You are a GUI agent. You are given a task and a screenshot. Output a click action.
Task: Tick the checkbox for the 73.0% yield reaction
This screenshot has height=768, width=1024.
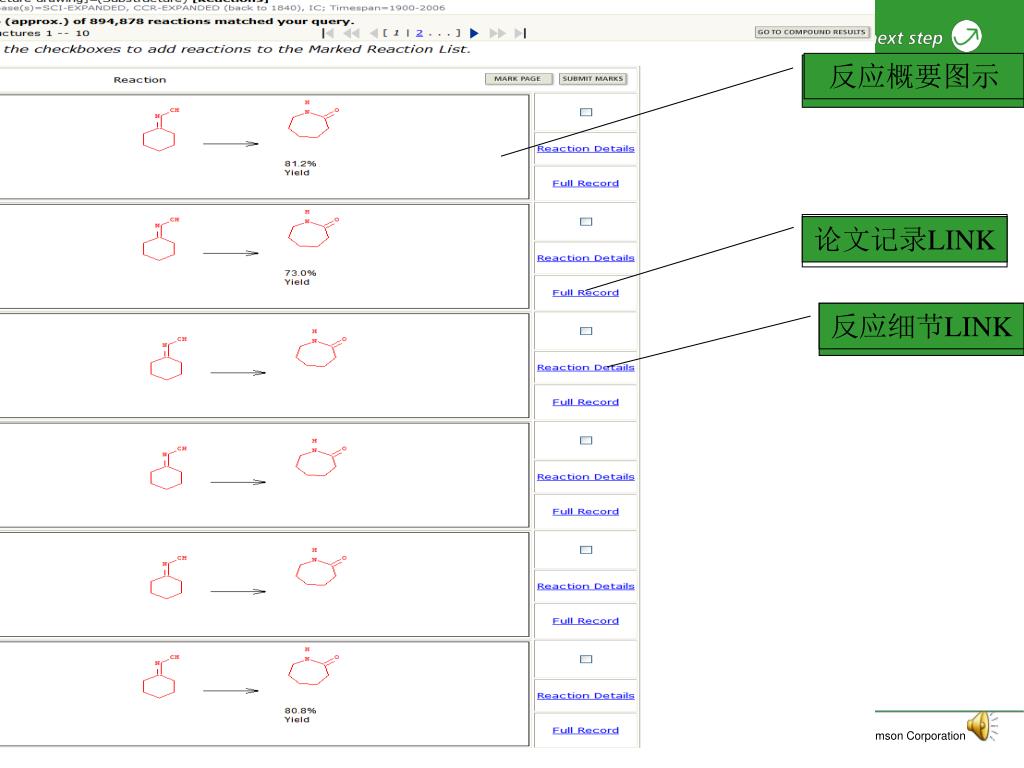(x=586, y=221)
